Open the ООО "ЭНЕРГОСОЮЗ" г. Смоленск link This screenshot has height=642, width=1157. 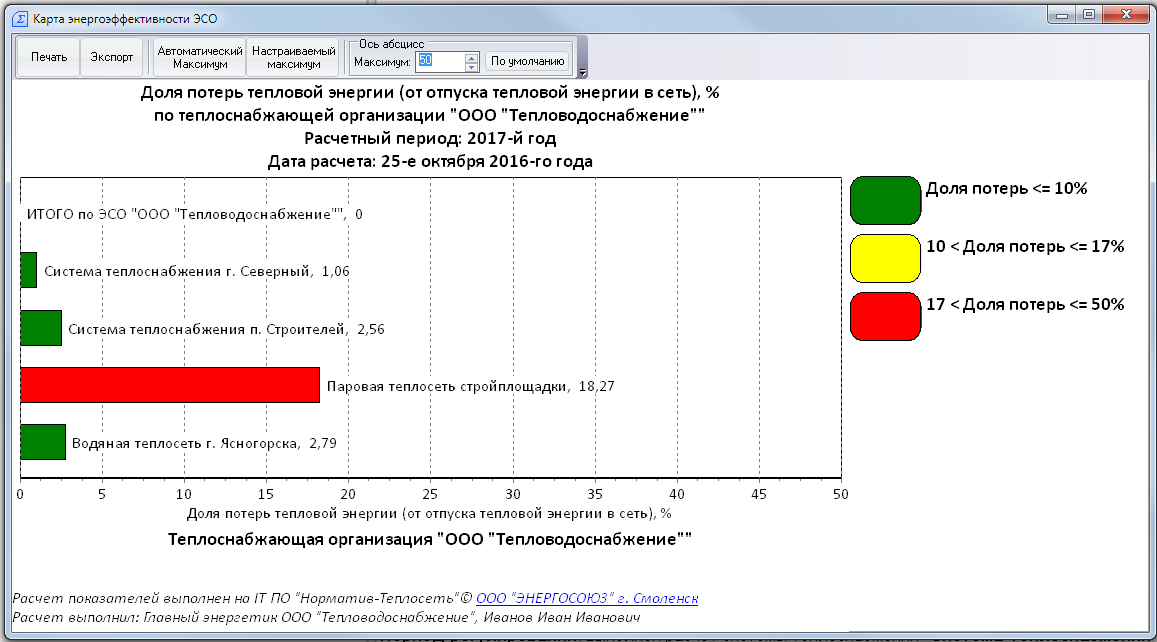pos(587,598)
